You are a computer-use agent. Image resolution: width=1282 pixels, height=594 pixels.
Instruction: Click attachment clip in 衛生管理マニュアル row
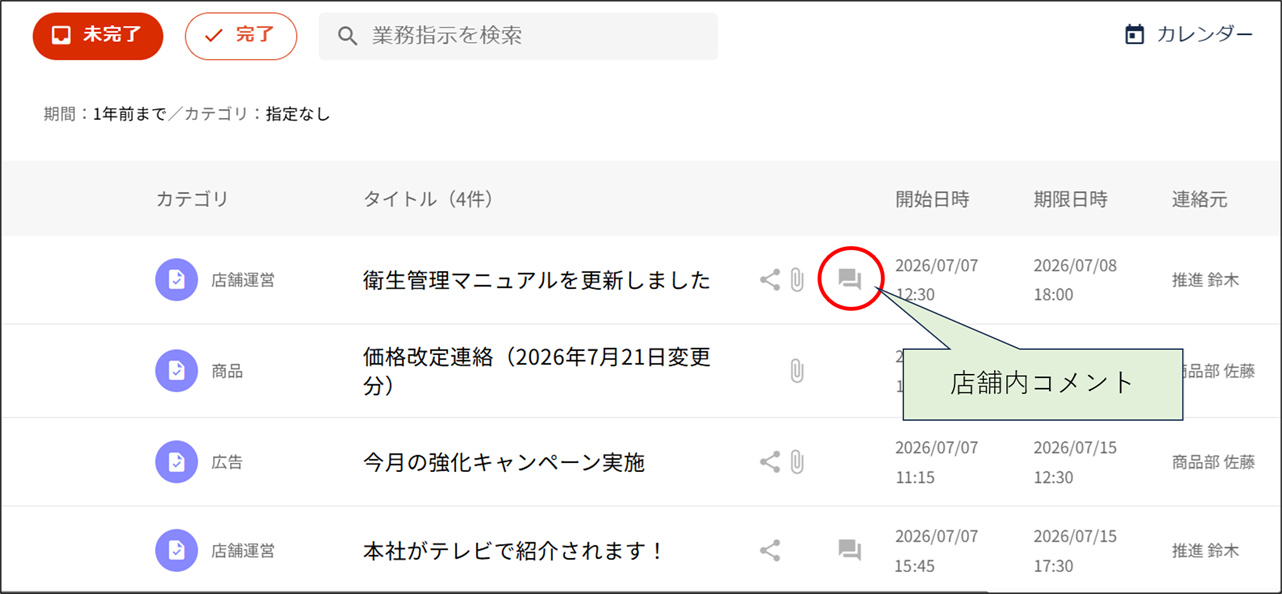[x=797, y=280]
